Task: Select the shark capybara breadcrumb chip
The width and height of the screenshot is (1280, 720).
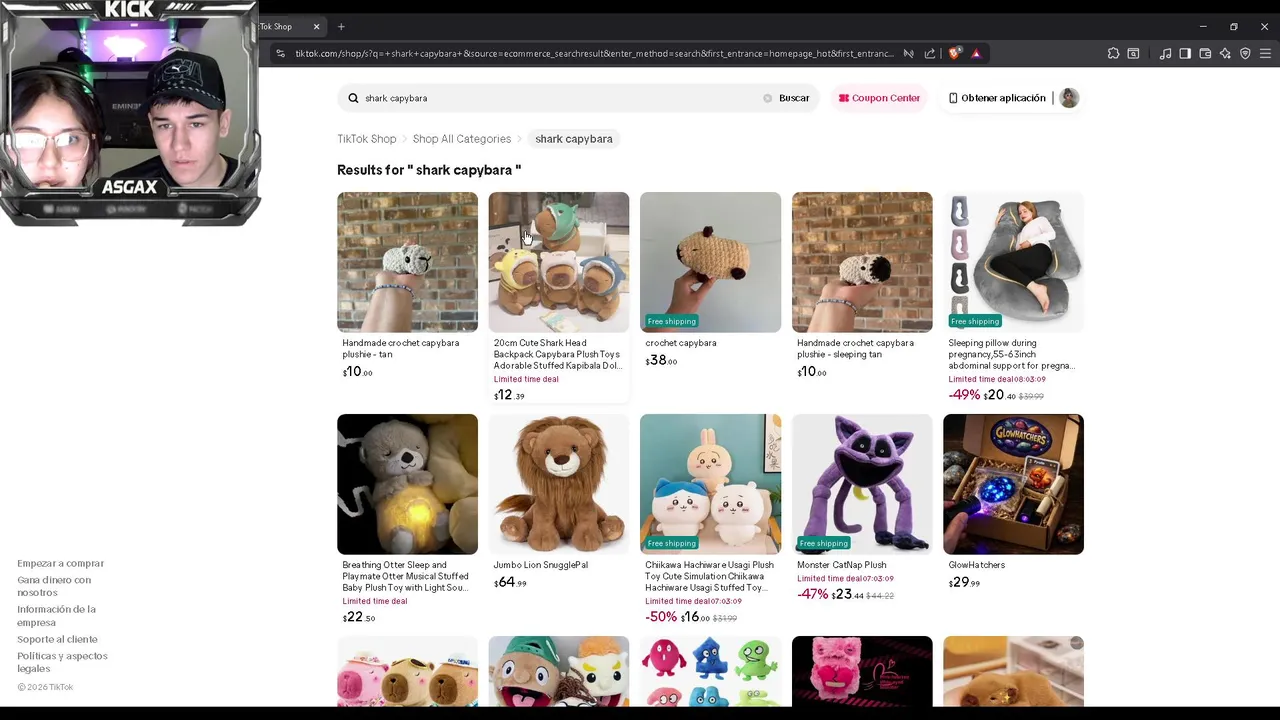Action: click(x=574, y=139)
